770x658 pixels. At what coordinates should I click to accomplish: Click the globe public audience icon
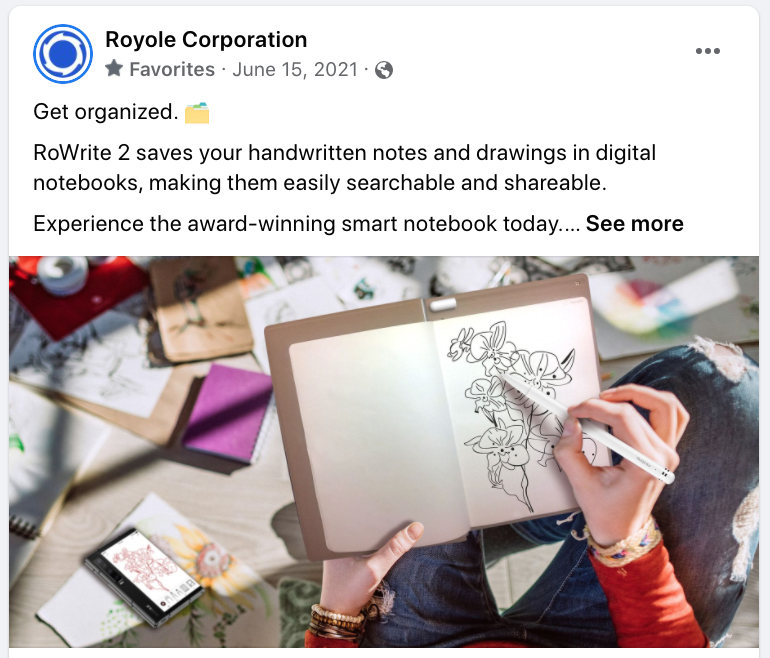(x=384, y=70)
